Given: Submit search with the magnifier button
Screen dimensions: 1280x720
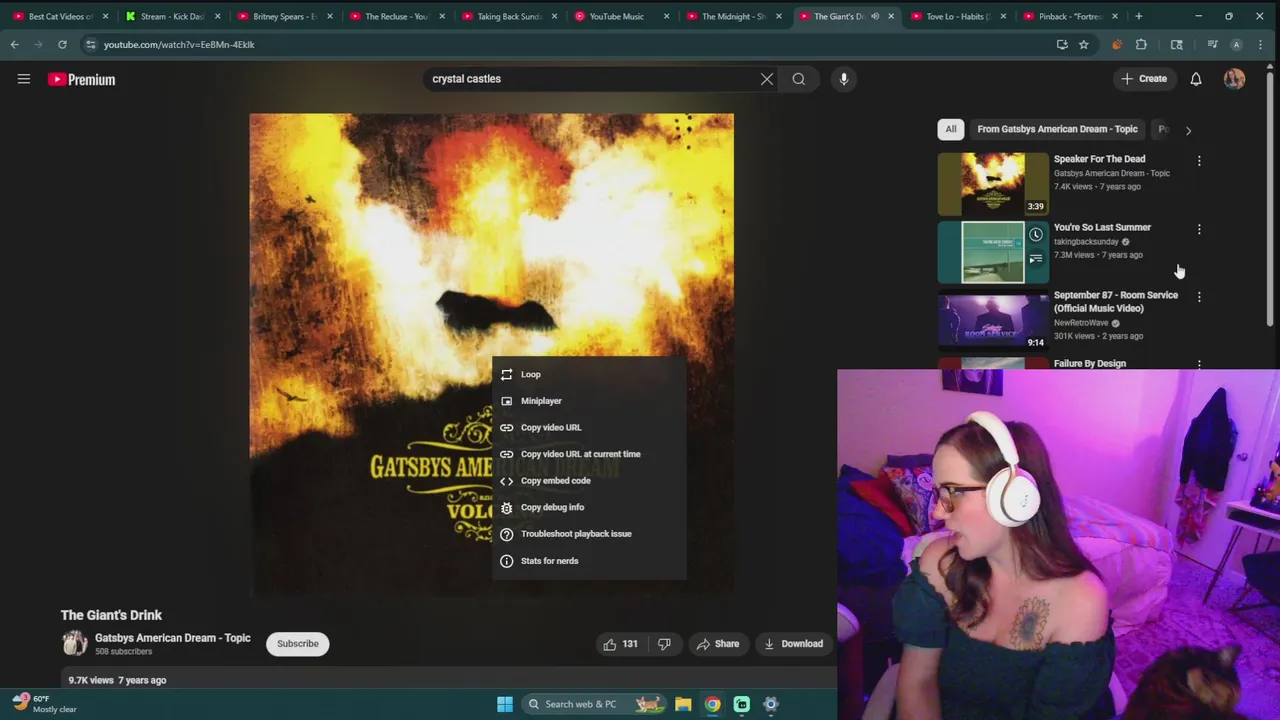Looking at the screenshot, I should click(x=799, y=79).
